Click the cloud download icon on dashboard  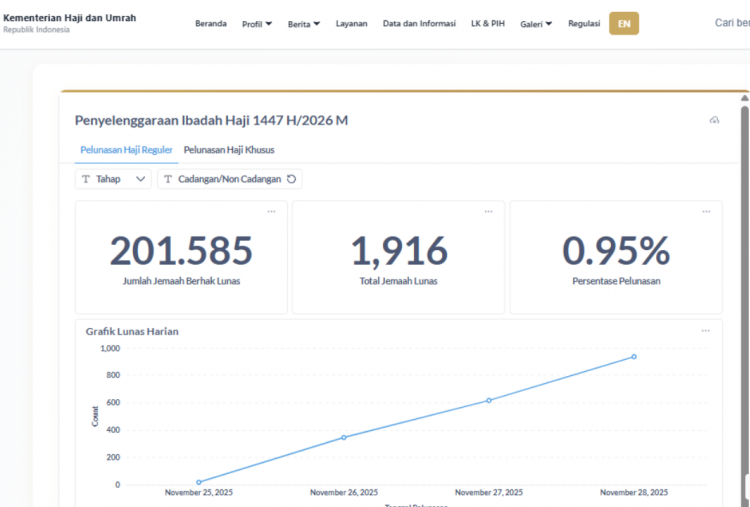coord(714,120)
